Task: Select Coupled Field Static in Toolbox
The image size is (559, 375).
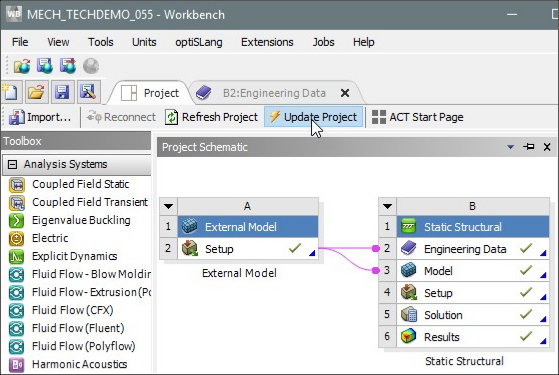Action: click(x=80, y=184)
